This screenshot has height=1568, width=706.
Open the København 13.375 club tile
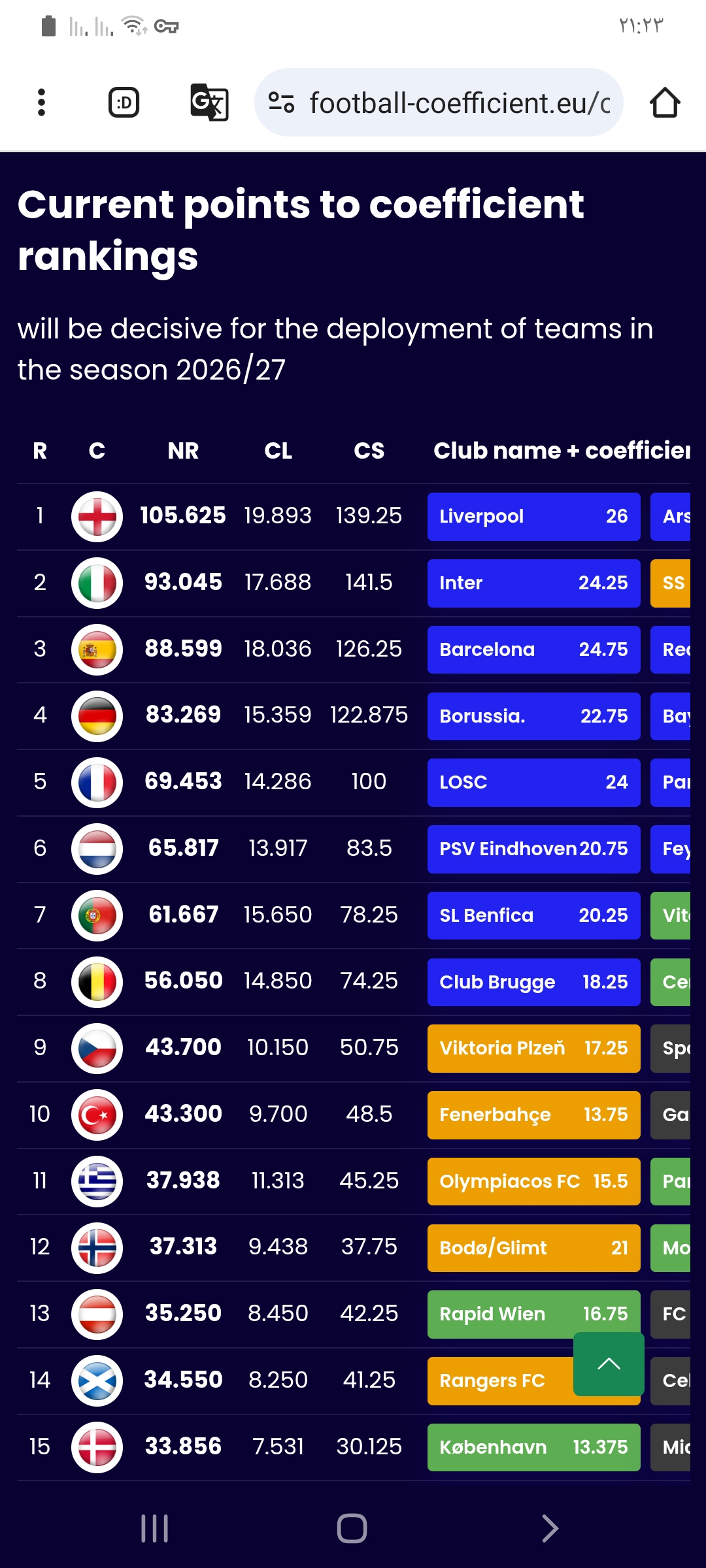coord(533,1447)
